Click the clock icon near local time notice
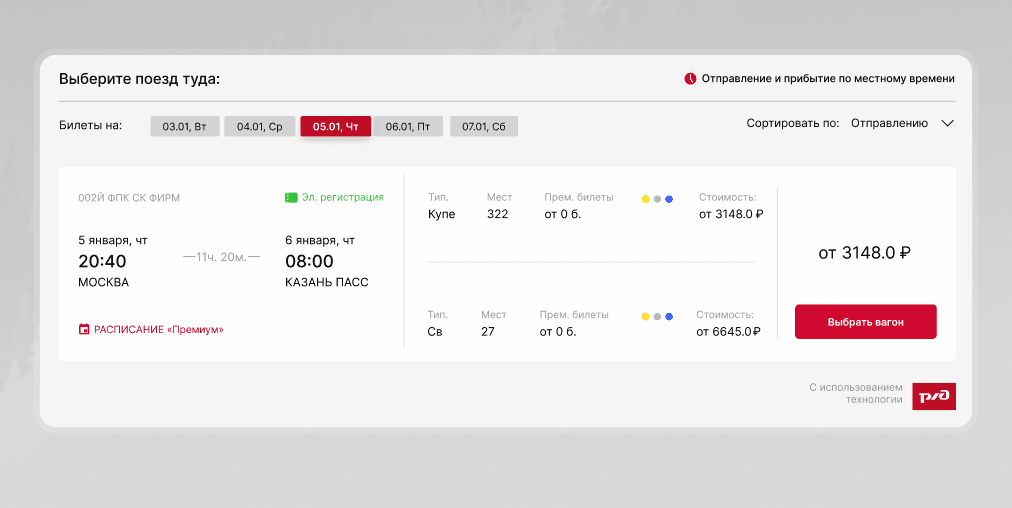 (x=690, y=79)
